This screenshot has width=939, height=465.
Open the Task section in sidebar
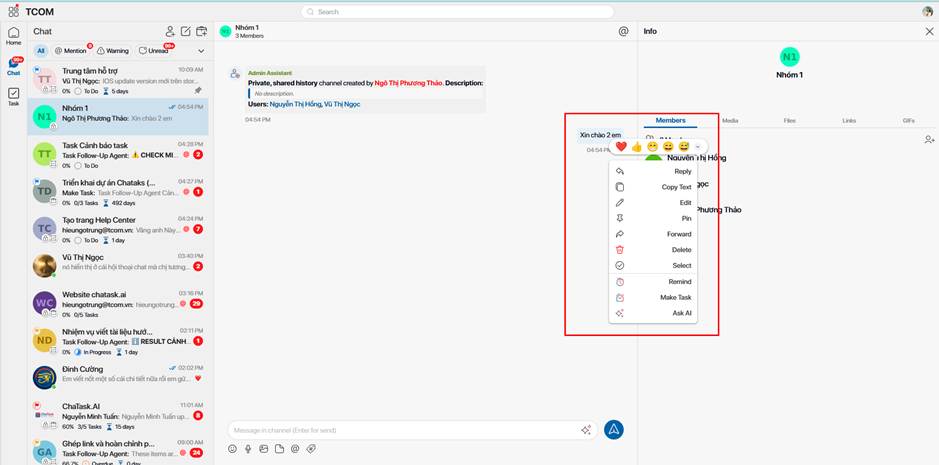[x=13, y=97]
